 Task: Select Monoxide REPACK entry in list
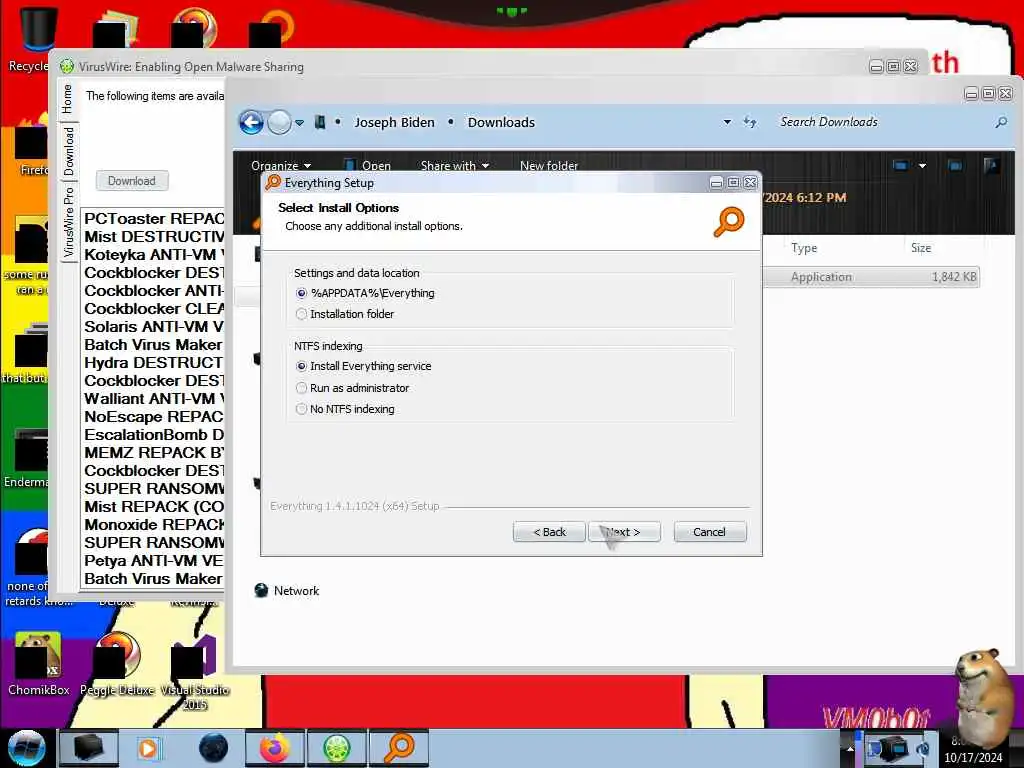[x=154, y=524]
